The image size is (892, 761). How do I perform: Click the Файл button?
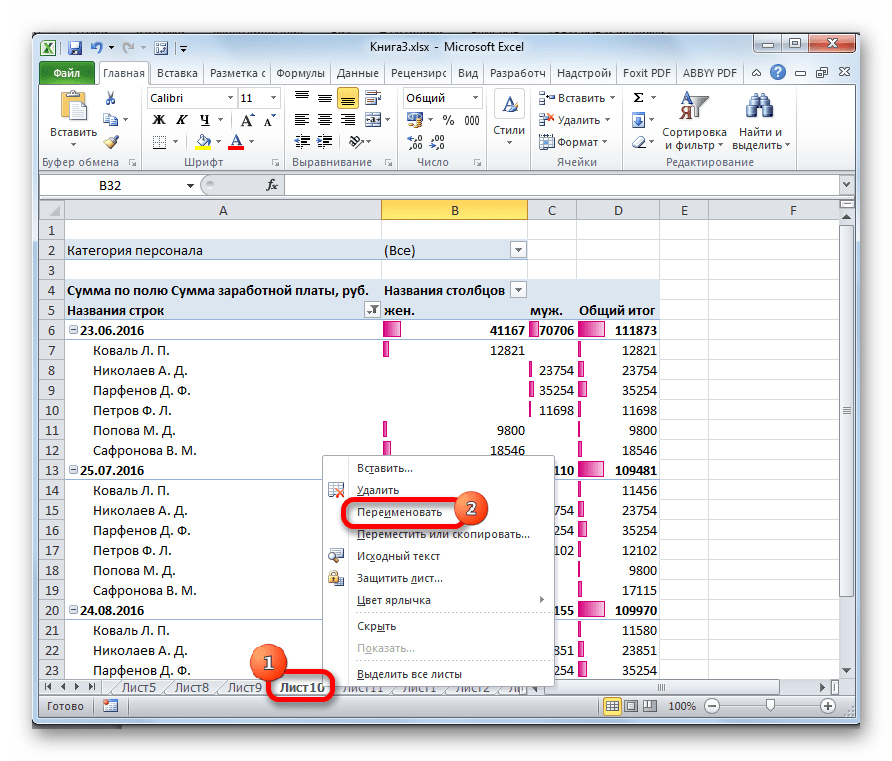point(67,74)
